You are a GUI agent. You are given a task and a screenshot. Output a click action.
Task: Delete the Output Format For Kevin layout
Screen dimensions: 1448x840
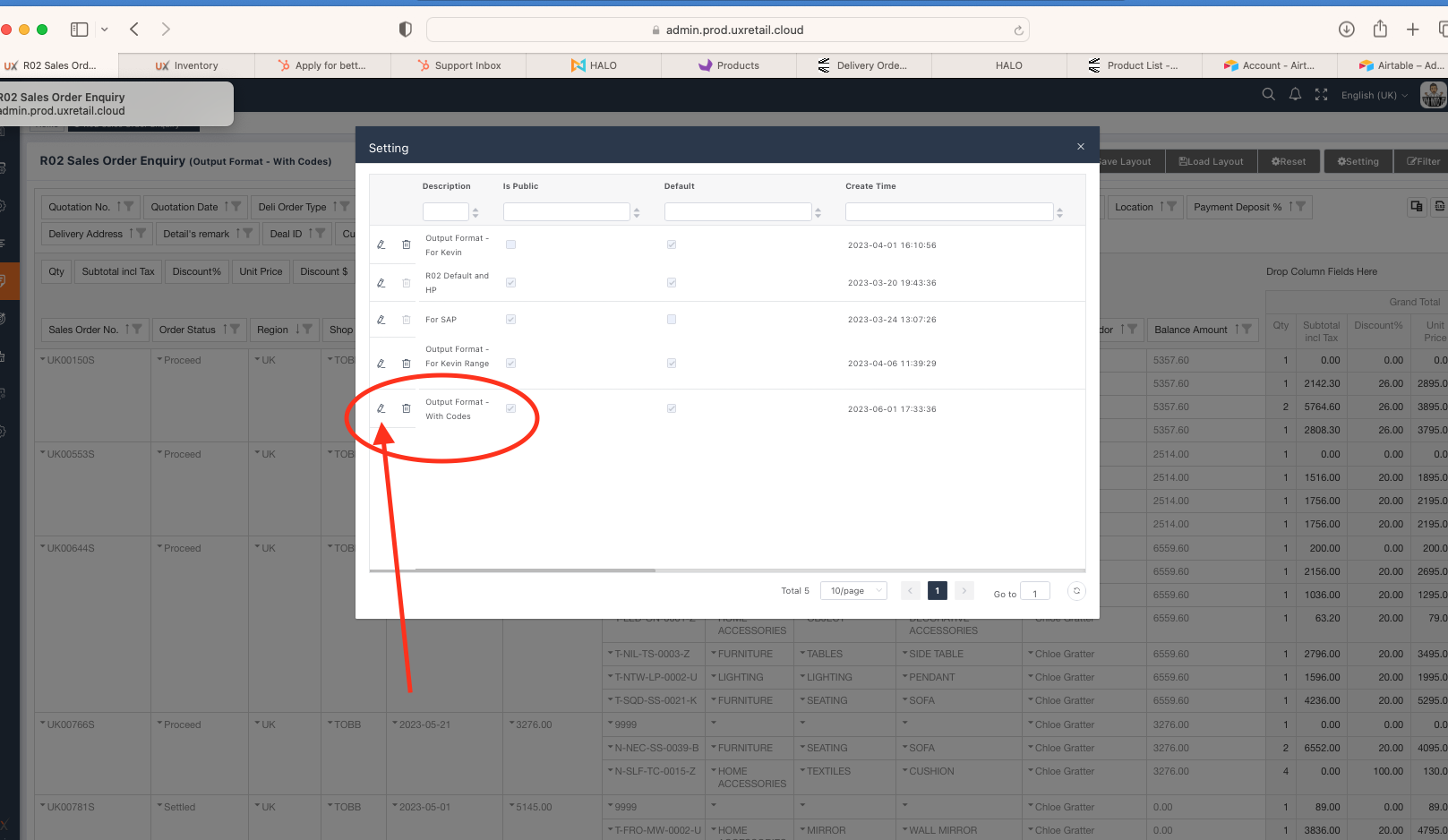click(x=406, y=244)
